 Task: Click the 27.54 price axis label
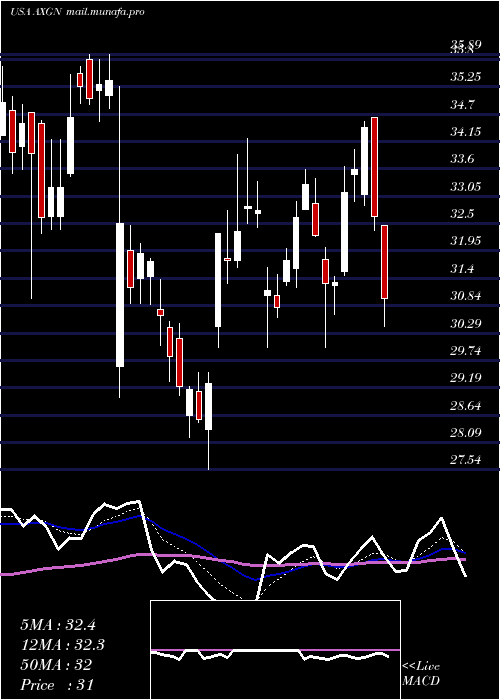click(x=466, y=460)
